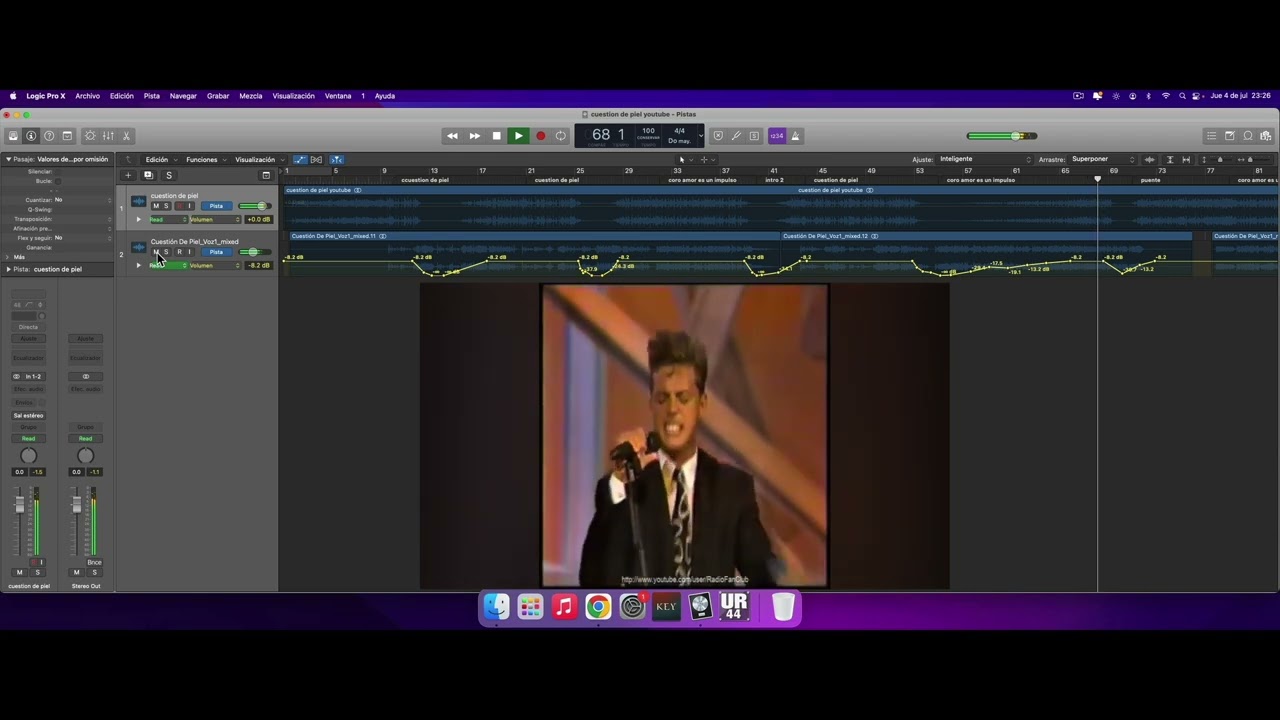
Task: Open the Tuner icon
Action: (736, 136)
